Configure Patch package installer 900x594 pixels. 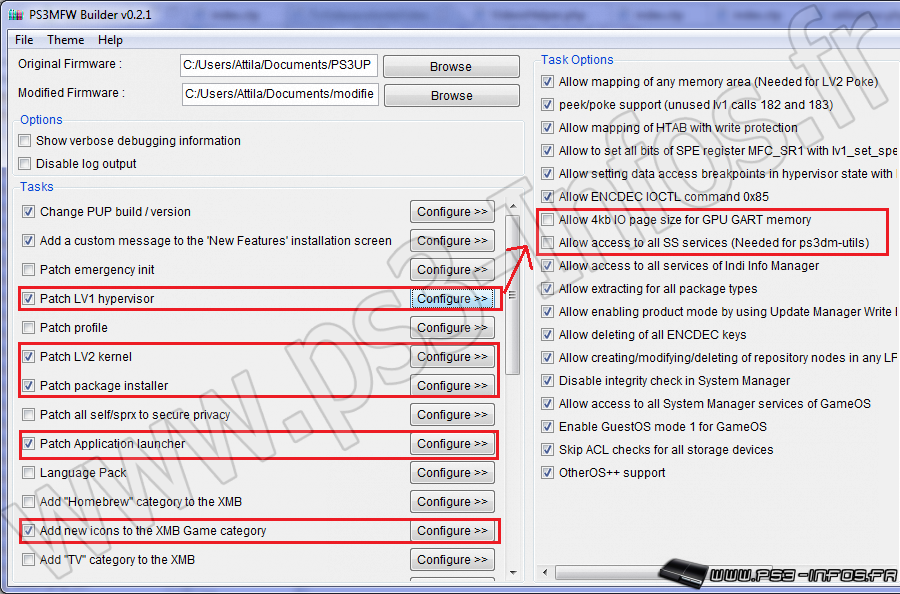coord(452,386)
